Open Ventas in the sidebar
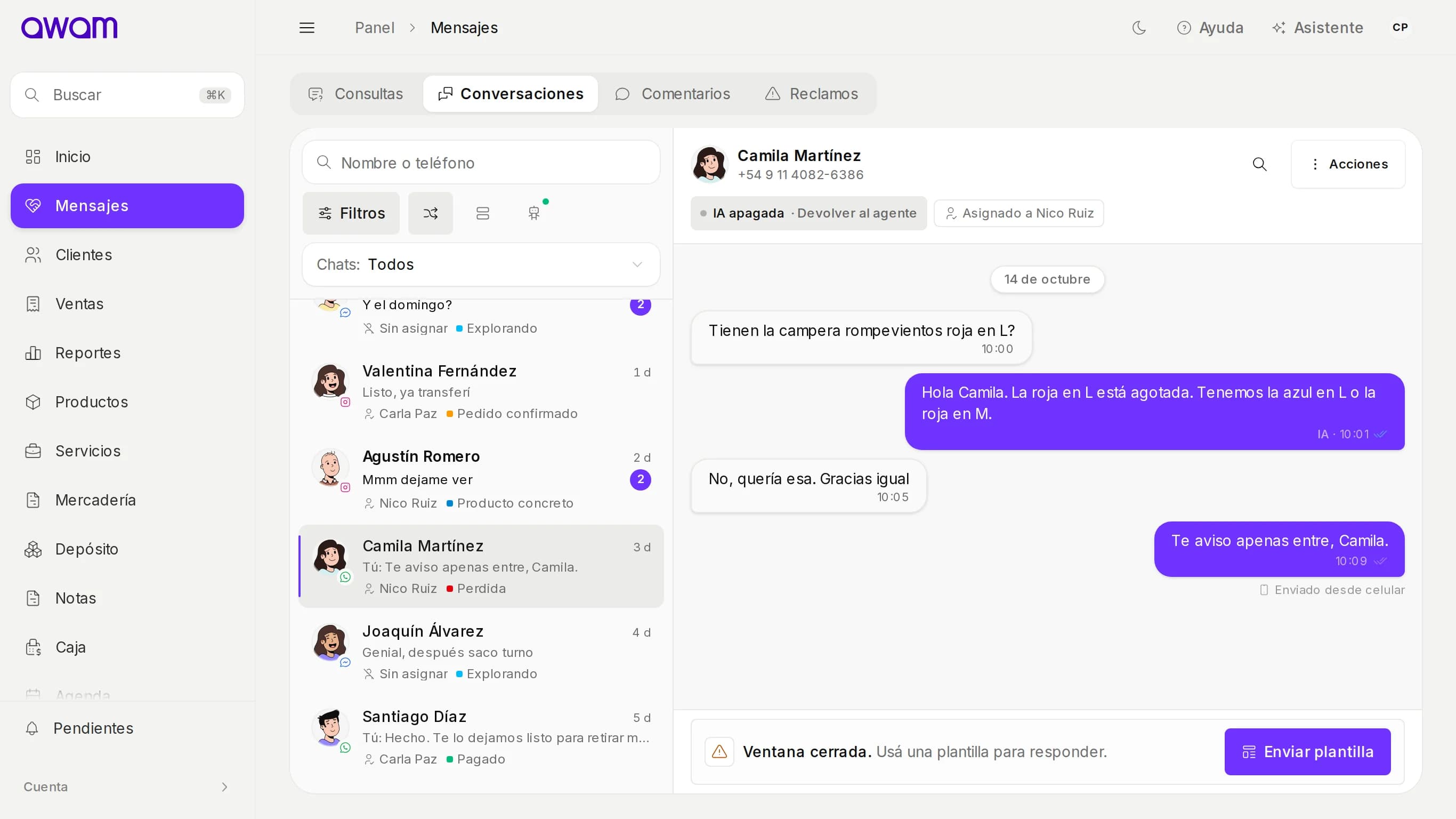The height and width of the screenshot is (819, 1456). [127, 304]
